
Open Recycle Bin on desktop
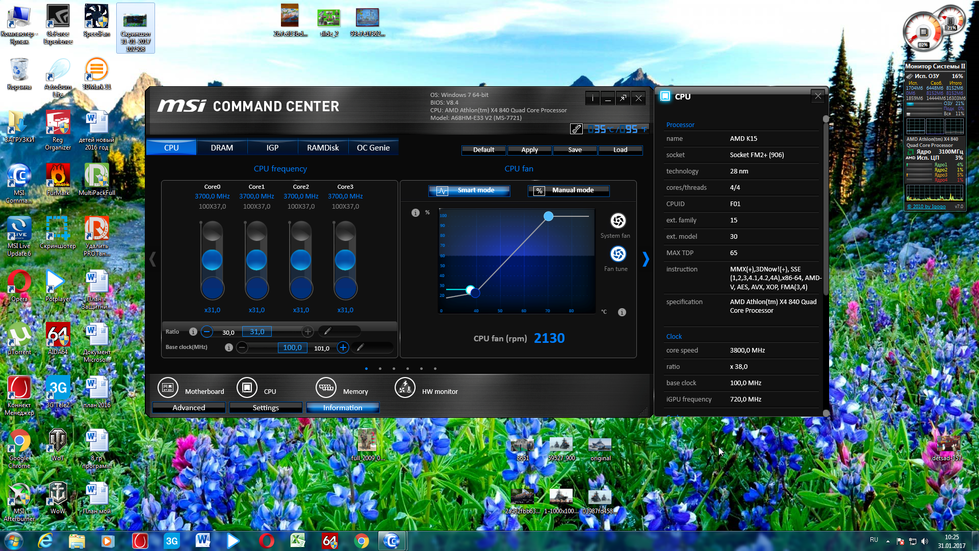coord(19,74)
